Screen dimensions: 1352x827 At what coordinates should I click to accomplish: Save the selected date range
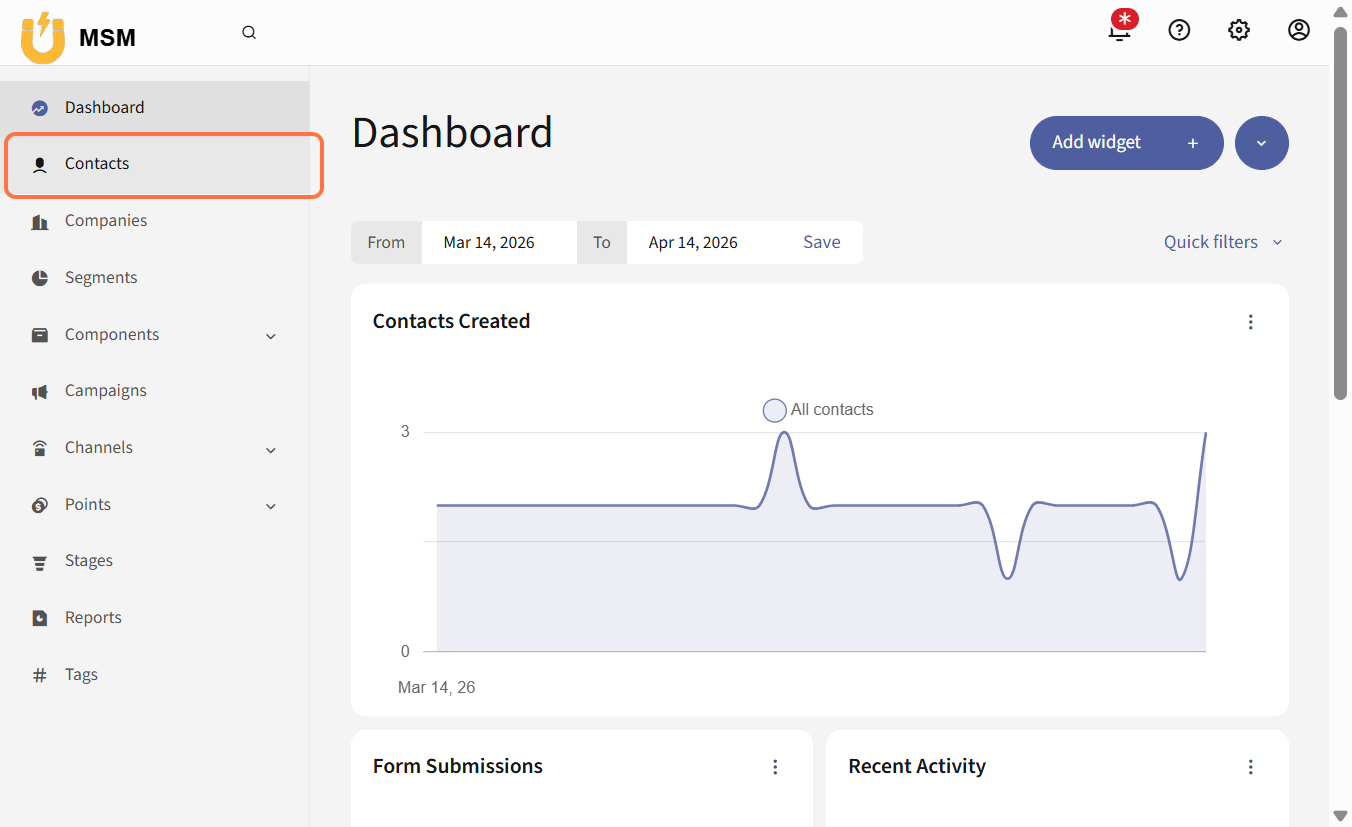821,242
